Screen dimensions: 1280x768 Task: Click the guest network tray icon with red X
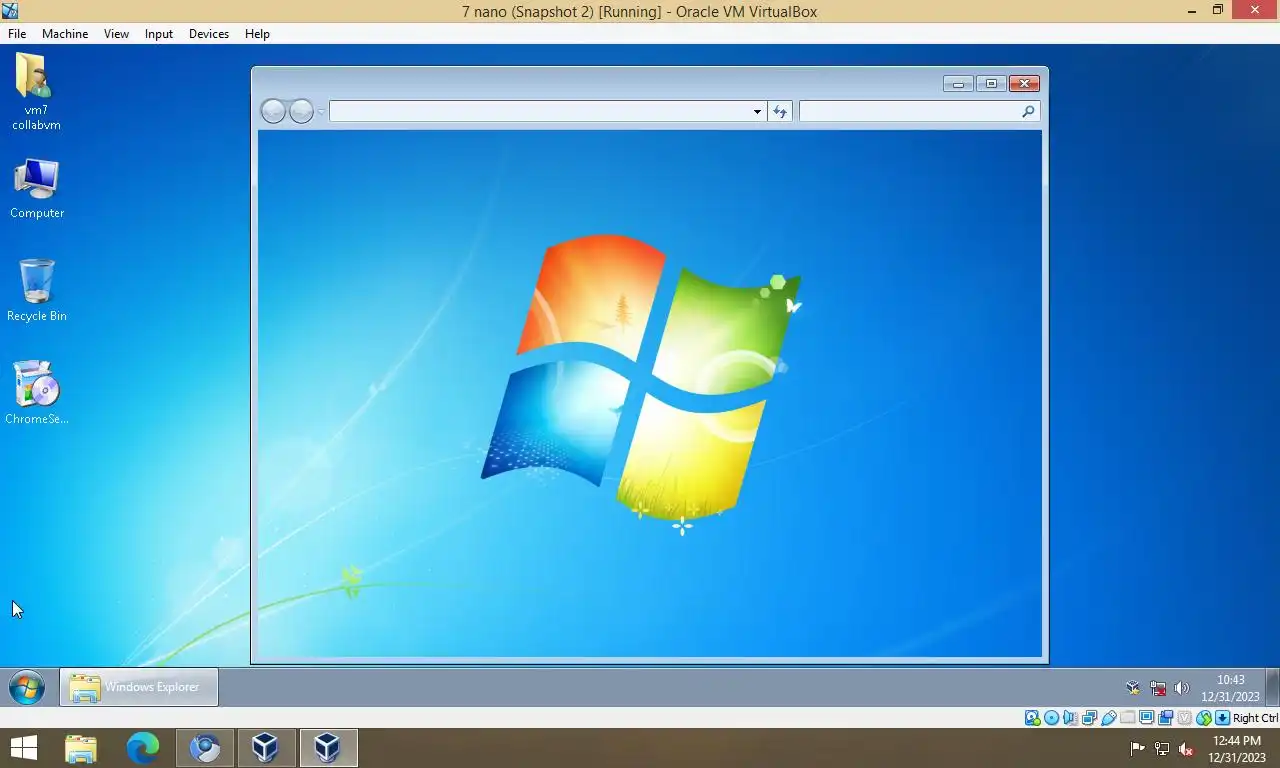[x=1158, y=688]
